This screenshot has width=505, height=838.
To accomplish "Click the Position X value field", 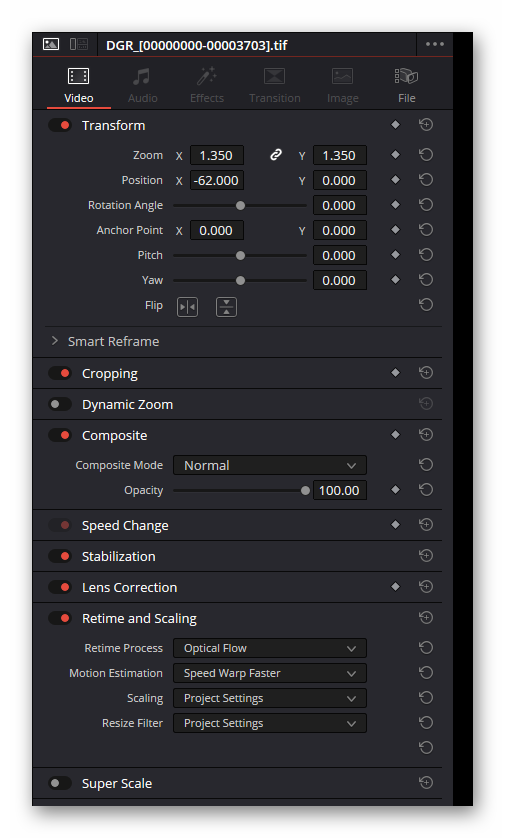I will pyautogui.click(x=217, y=180).
